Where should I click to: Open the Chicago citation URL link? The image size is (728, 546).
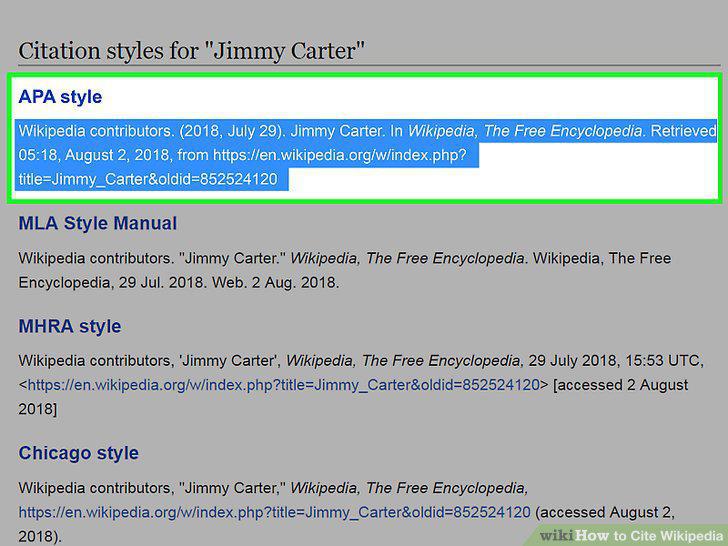[x=274, y=512]
